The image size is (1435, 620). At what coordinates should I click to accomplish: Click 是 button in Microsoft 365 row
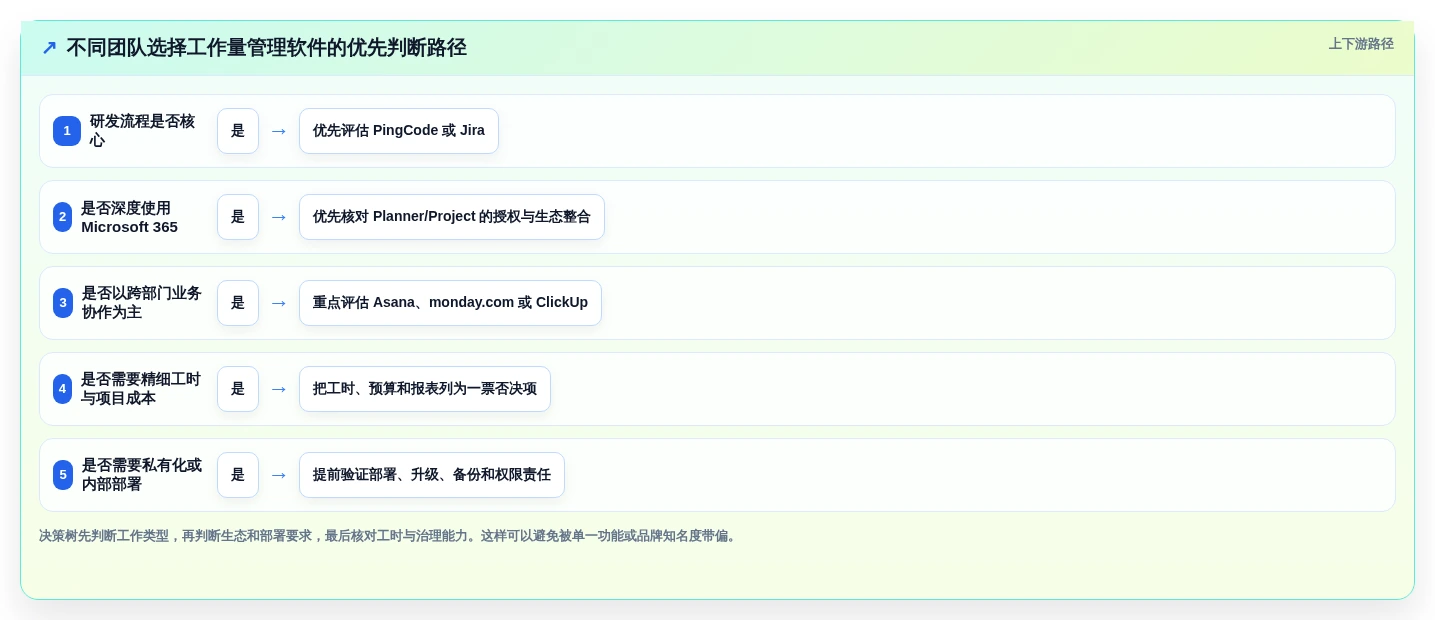(x=238, y=217)
